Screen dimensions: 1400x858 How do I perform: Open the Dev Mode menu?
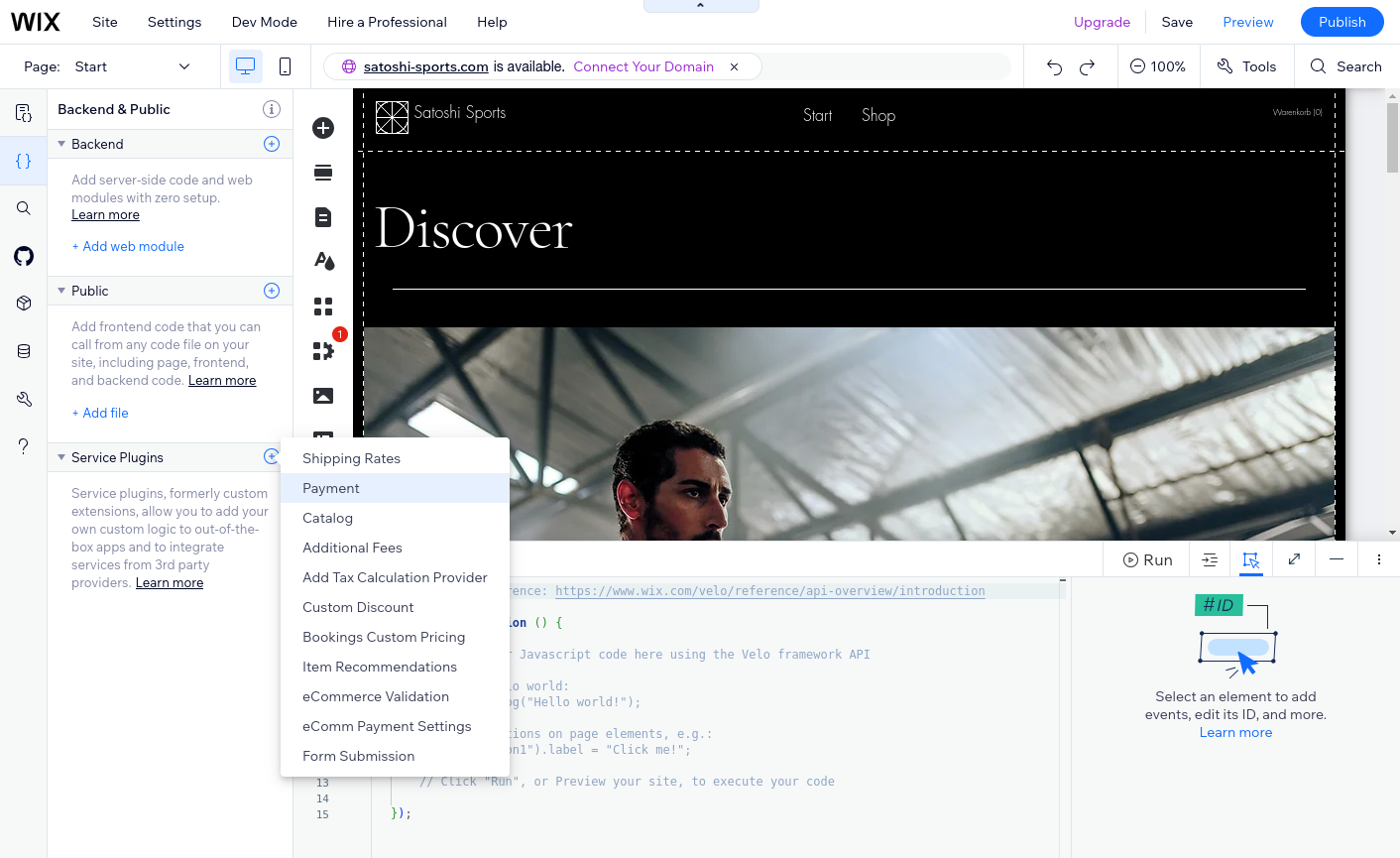[x=264, y=21]
